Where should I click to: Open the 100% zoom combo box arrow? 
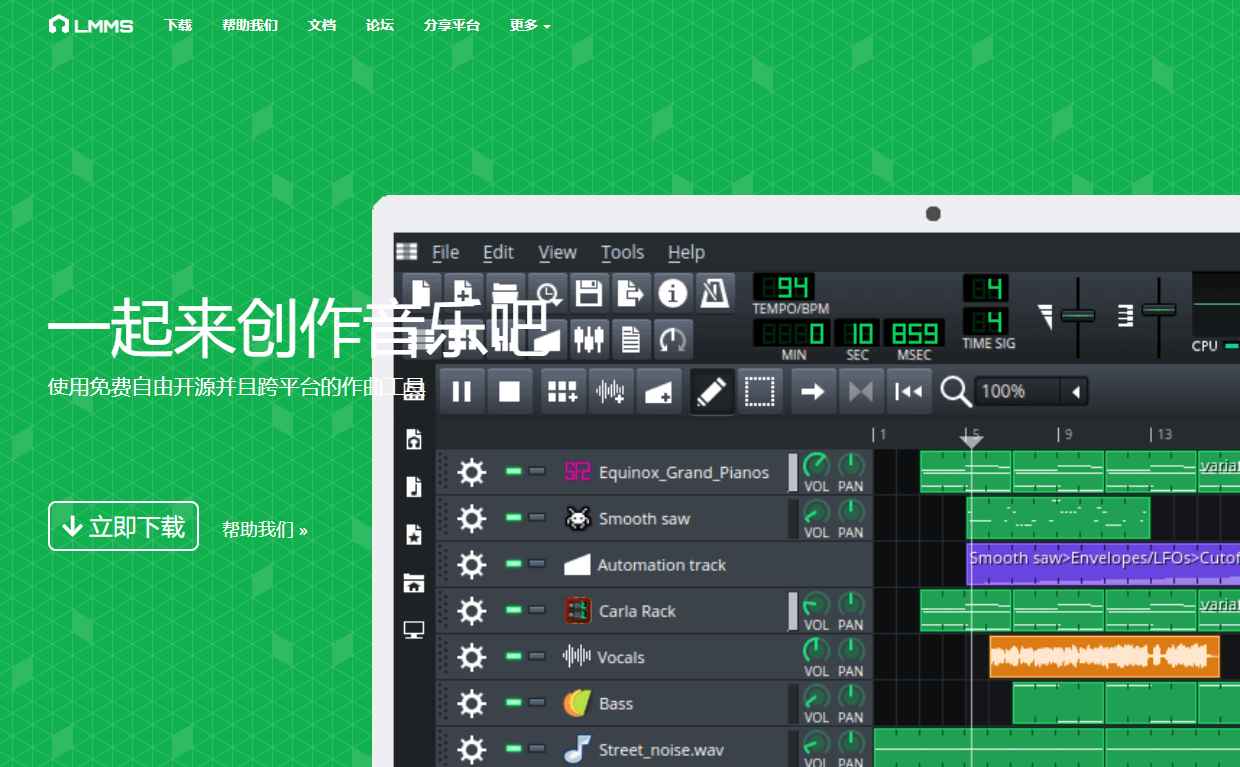click(x=1076, y=392)
